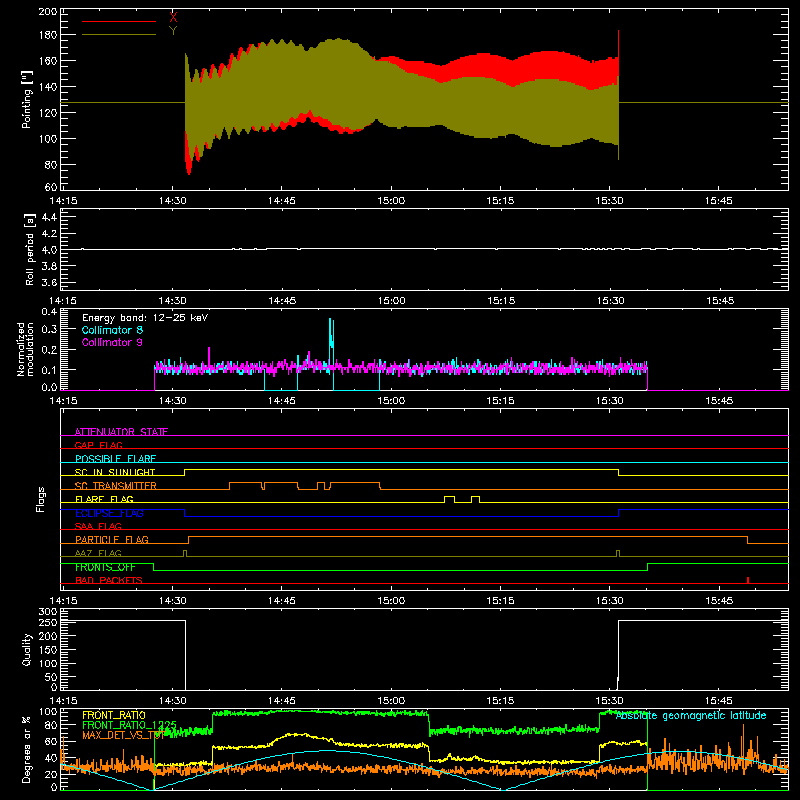Click the SC_TRANSMITTER flag label
The image size is (800, 800).
tap(115, 486)
